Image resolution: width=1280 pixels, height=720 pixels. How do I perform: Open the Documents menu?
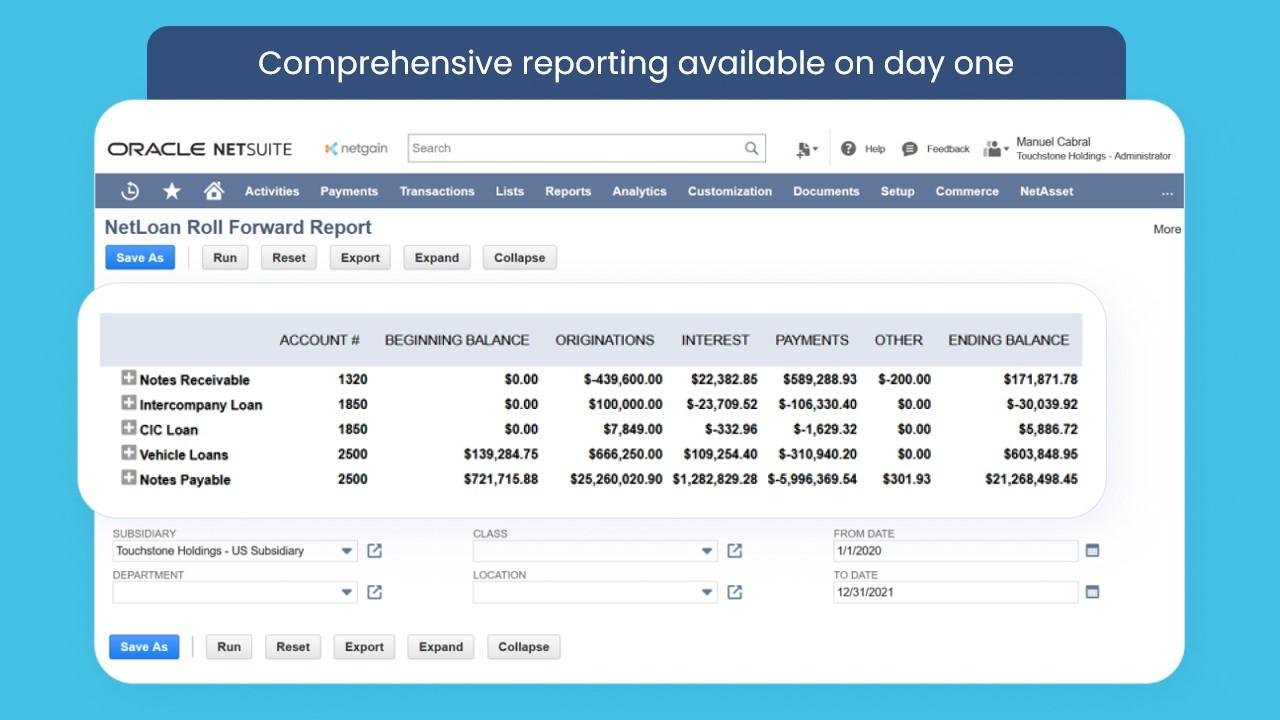click(826, 191)
